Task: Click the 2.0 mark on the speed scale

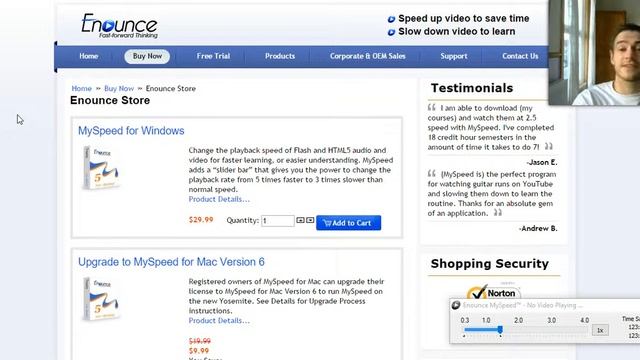Action: pyautogui.click(x=518, y=320)
